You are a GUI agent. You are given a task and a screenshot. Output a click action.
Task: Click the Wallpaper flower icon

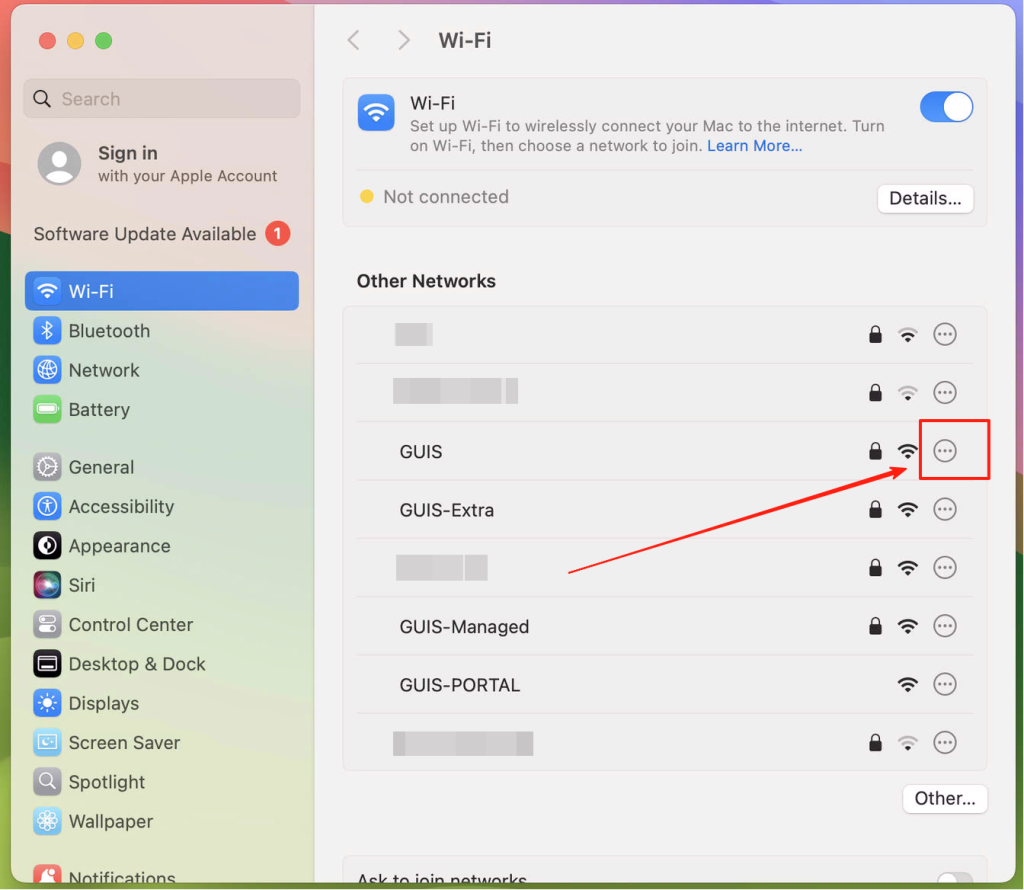tap(47, 822)
